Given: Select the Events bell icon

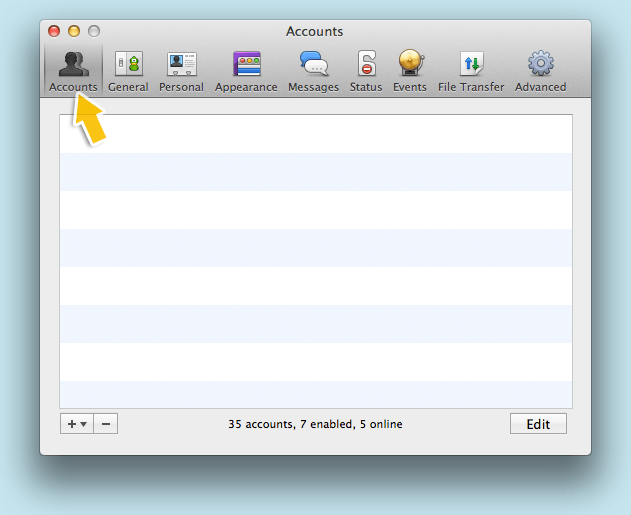Looking at the screenshot, I should 410,64.
